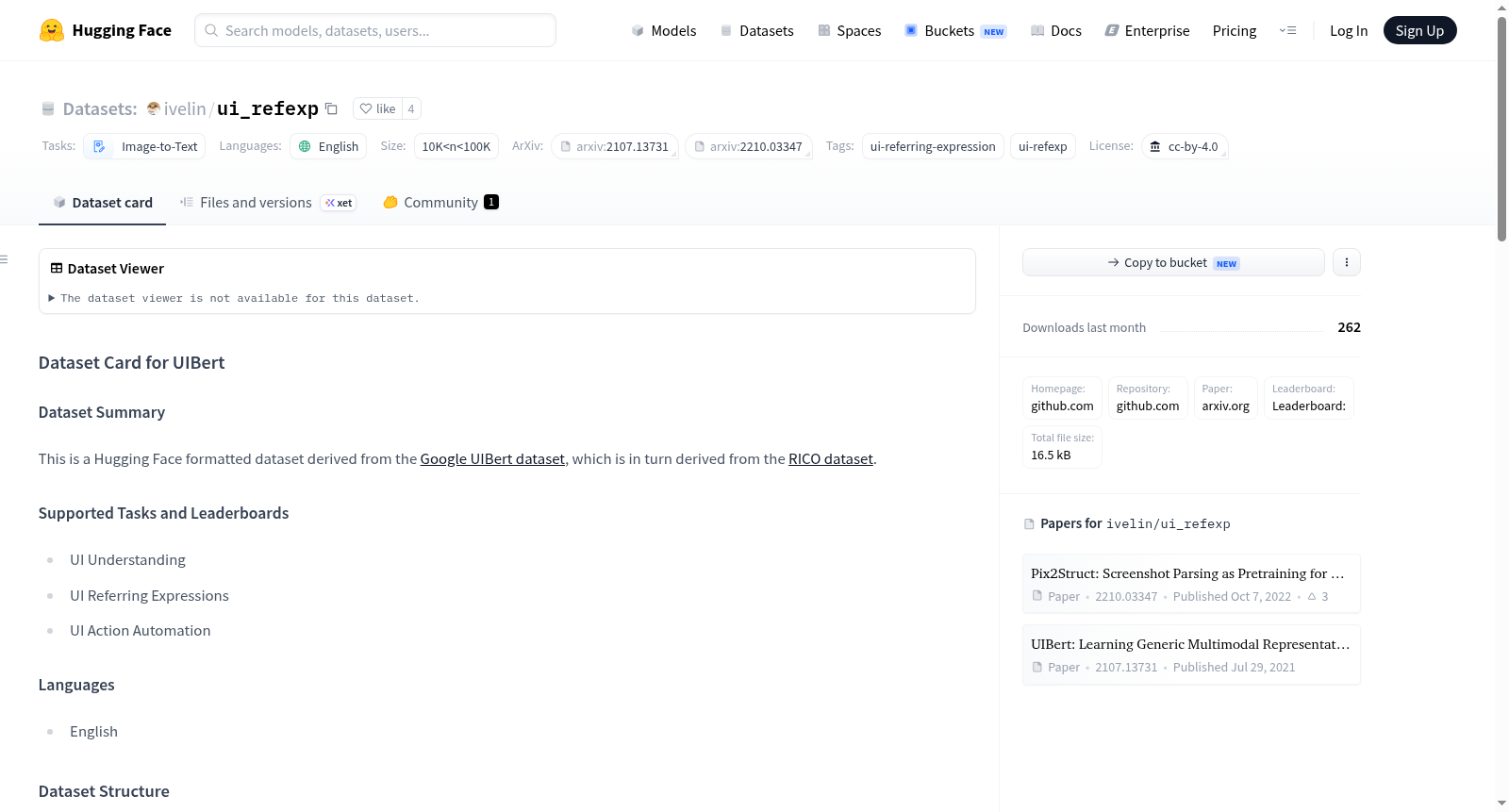Click the page vertical scrollbar thumb
The width and height of the screenshot is (1509, 812).
click(x=1501, y=127)
